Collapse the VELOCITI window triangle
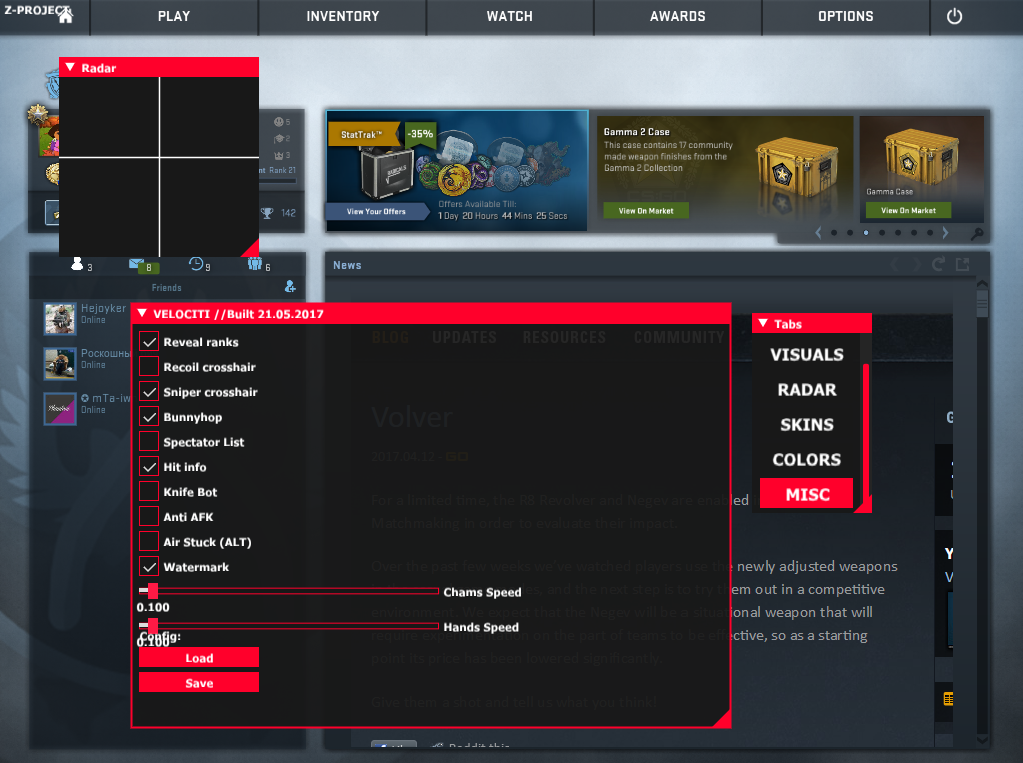 point(142,313)
